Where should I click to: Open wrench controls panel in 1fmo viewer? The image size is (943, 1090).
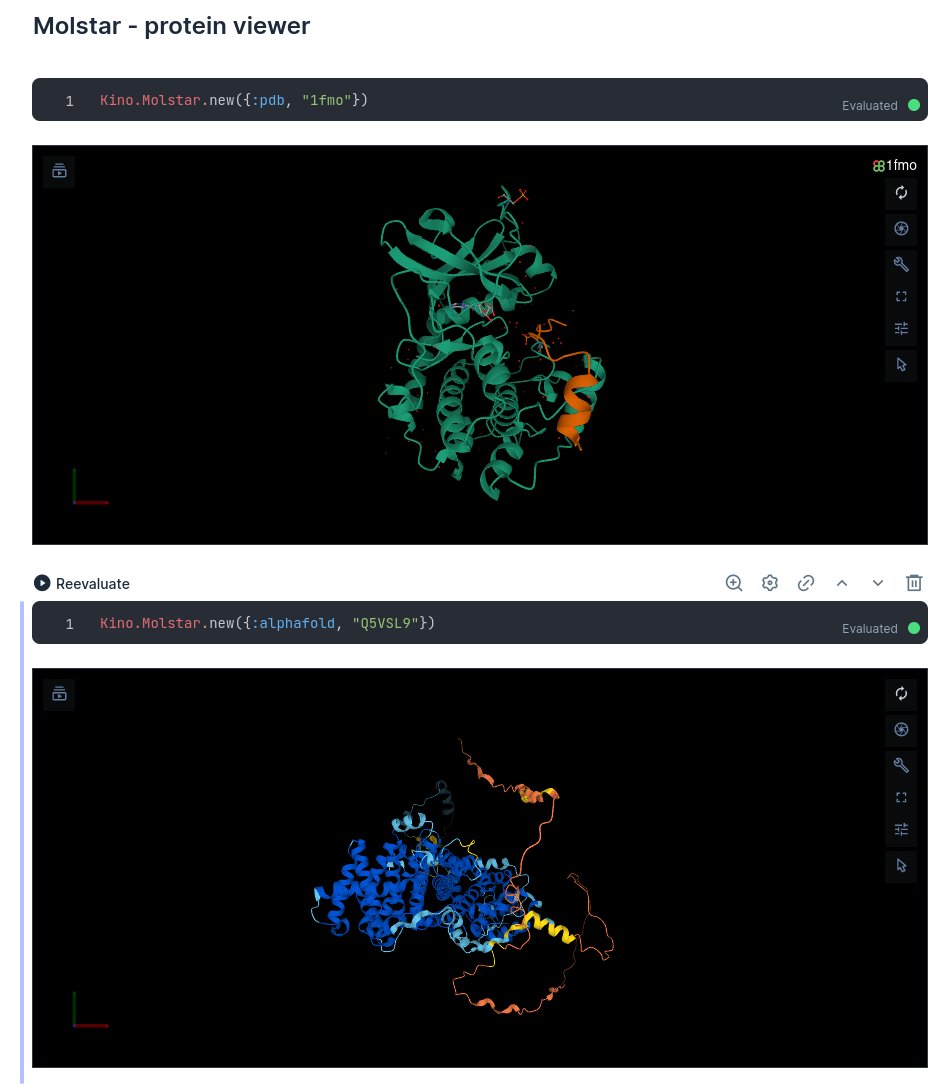[x=901, y=264]
